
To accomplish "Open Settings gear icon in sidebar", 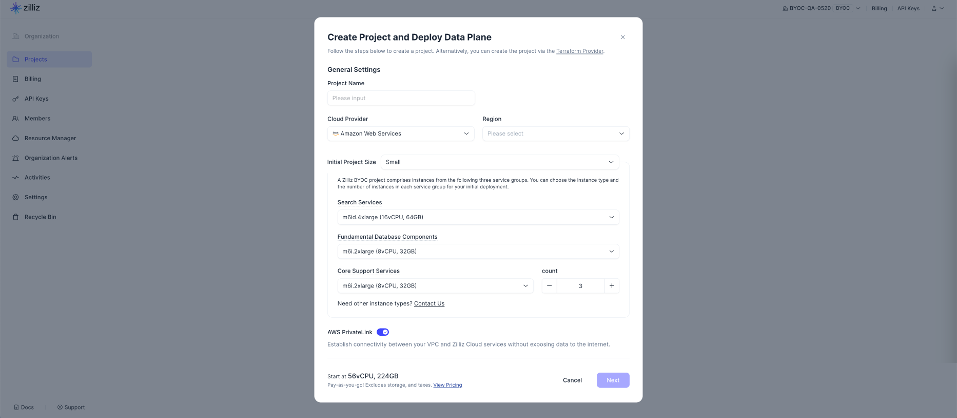I will coord(16,197).
